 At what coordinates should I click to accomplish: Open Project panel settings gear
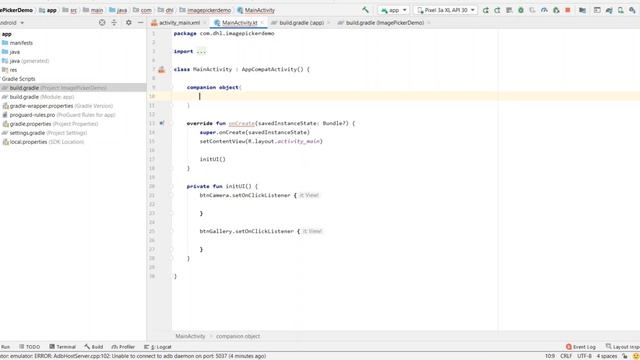click(x=129, y=23)
